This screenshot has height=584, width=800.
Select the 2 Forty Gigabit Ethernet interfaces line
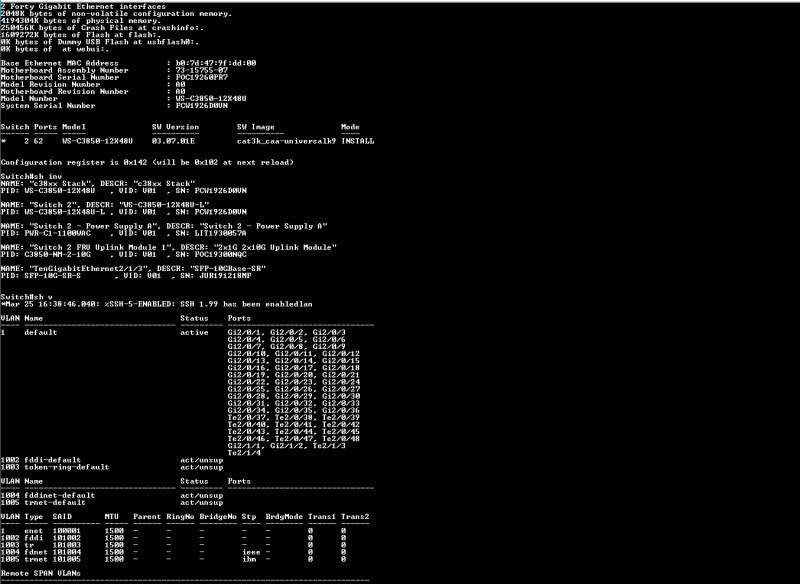(83, 7)
